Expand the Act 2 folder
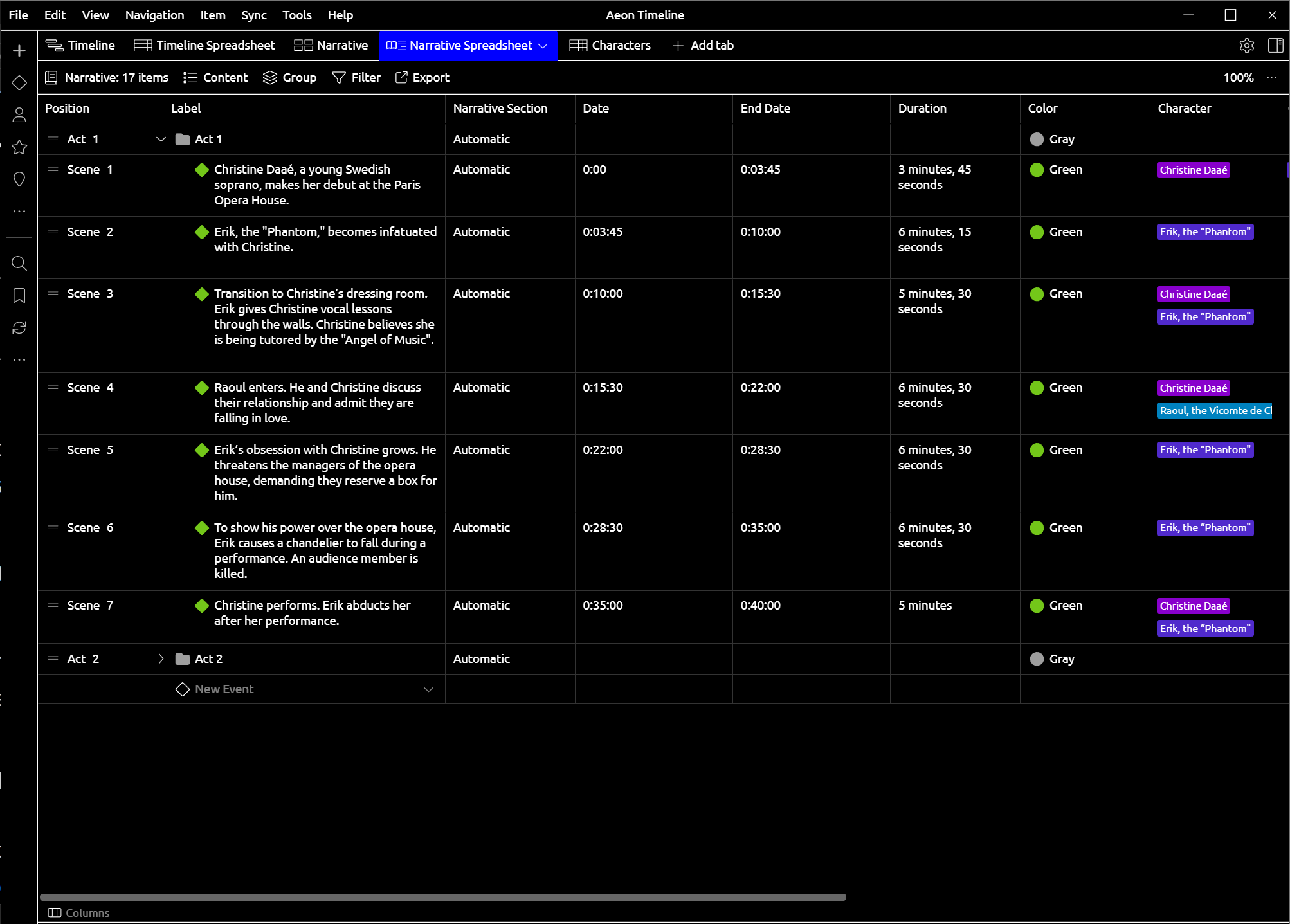The image size is (1290, 924). click(x=161, y=658)
